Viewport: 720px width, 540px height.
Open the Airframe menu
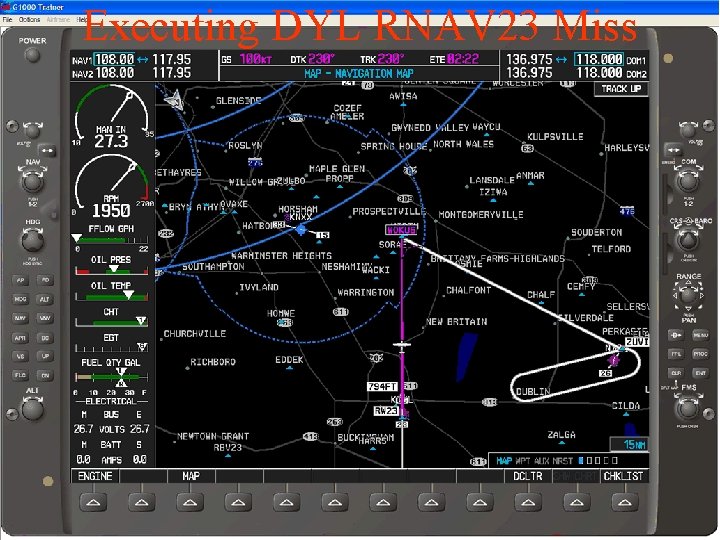pos(58,20)
